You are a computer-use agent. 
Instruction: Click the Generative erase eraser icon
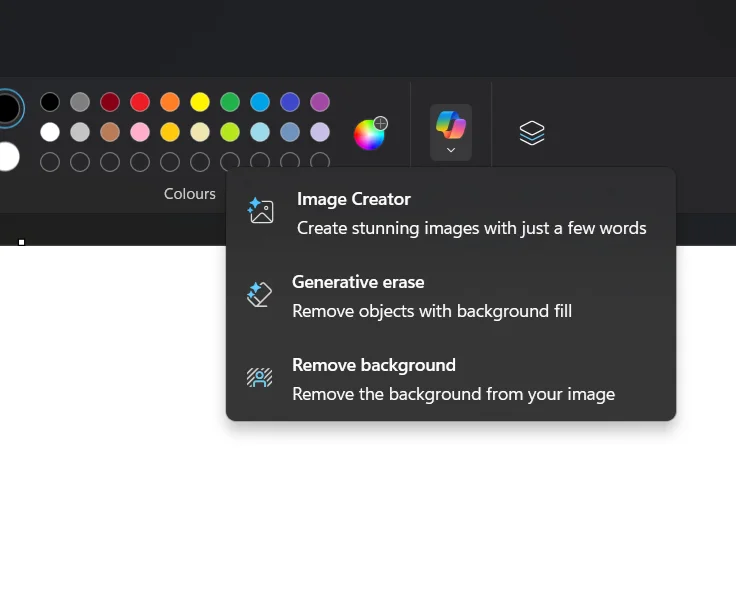[x=260, y=294]
